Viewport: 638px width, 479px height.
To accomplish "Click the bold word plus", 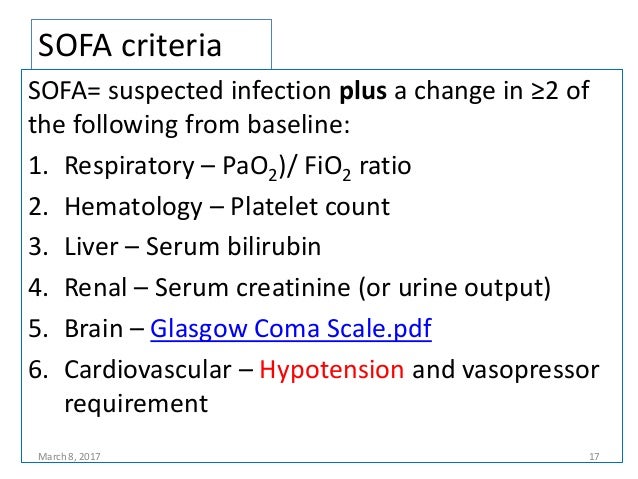I will click(363, 92).
